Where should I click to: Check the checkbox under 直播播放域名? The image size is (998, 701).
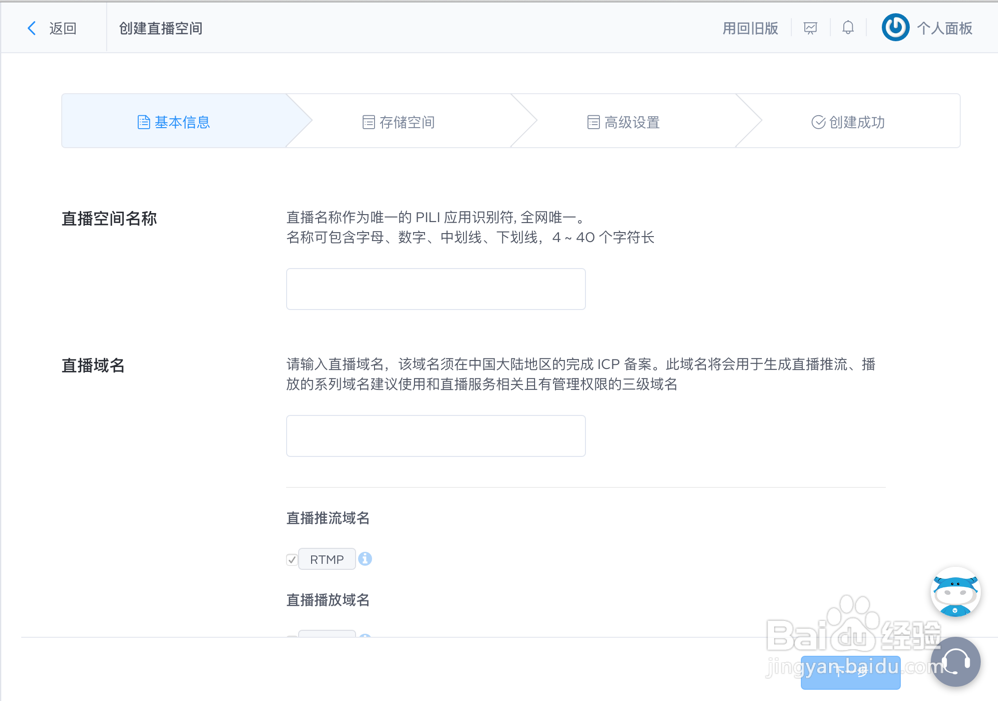click(x=291, y=636)
